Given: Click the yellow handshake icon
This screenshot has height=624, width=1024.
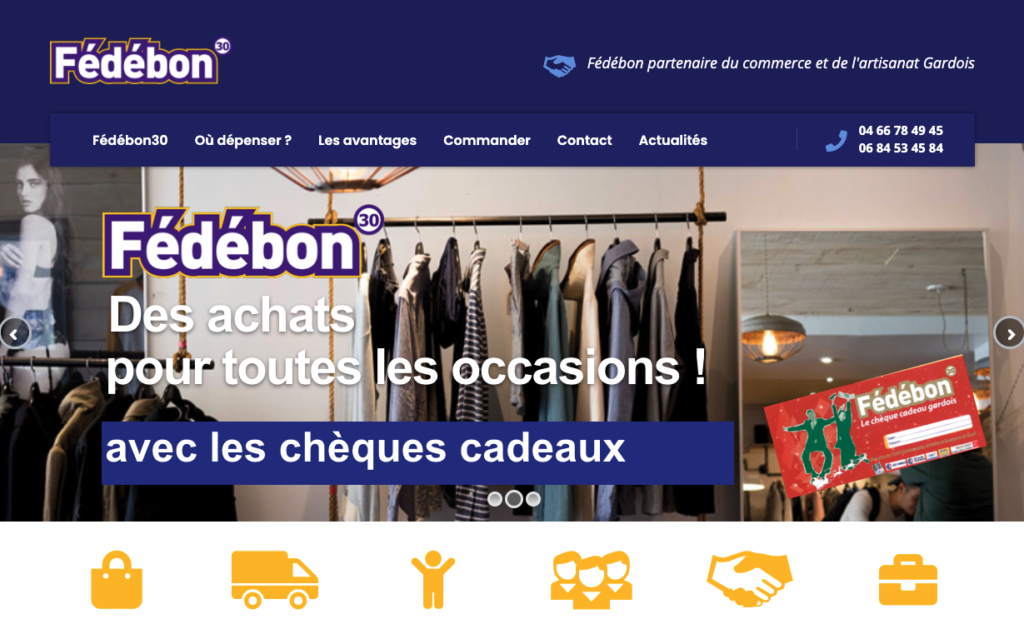Looking at the screenshot, I should coord(750,579).
